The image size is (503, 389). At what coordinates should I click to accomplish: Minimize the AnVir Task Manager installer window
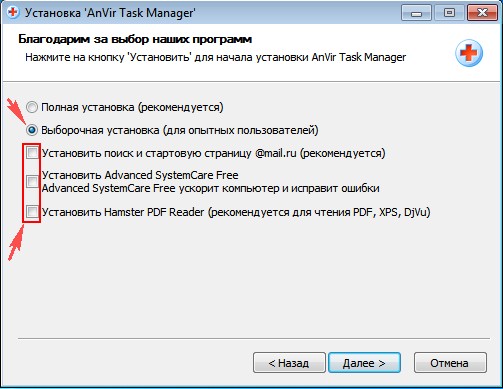click(x=416, y=13)
